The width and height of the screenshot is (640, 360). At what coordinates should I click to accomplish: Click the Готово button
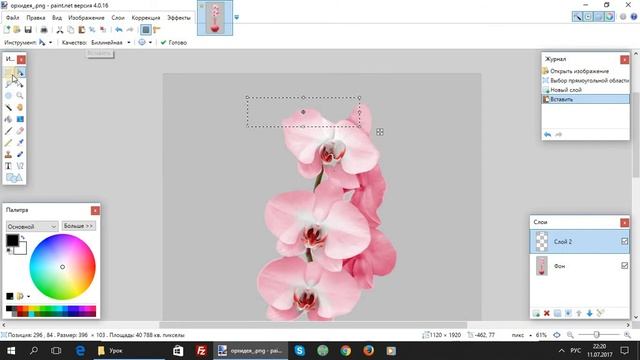pyautogui.click(x=173, y=42)
